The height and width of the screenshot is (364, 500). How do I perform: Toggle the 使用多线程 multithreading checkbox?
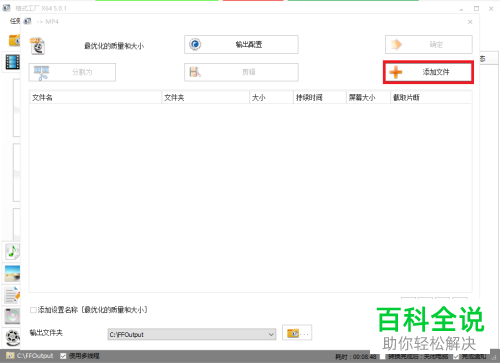coord(63,356)
